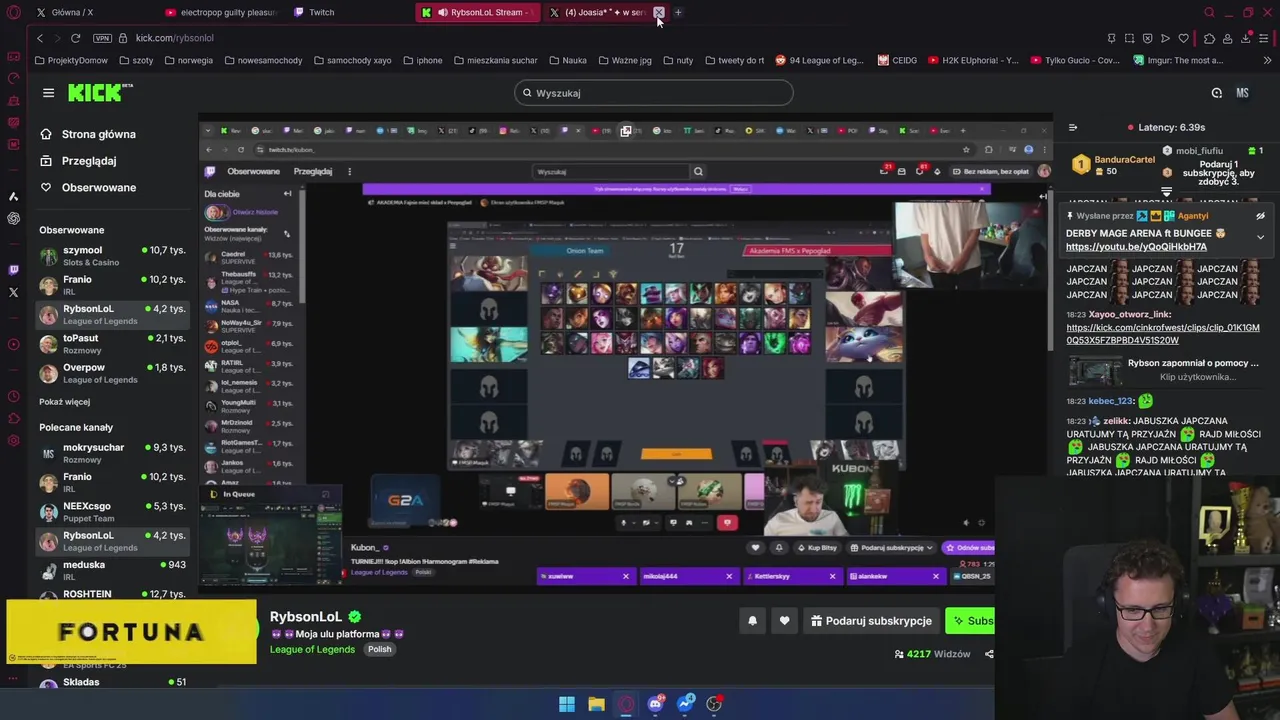The image size is (1280, 720).
Task: Open the nowesamochody bookmarks folder
Action: [x=263, y=60]
